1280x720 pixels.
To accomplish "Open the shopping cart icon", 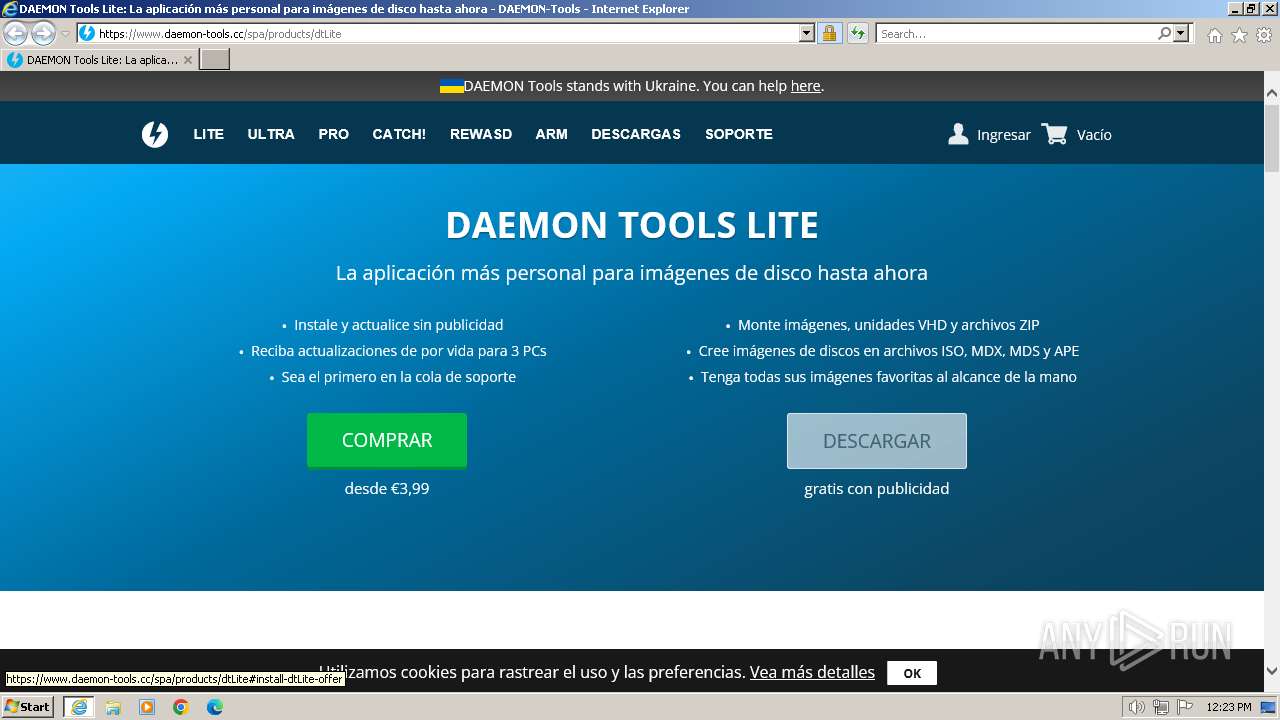I will pyautogui.click(x=1054, y=134).
